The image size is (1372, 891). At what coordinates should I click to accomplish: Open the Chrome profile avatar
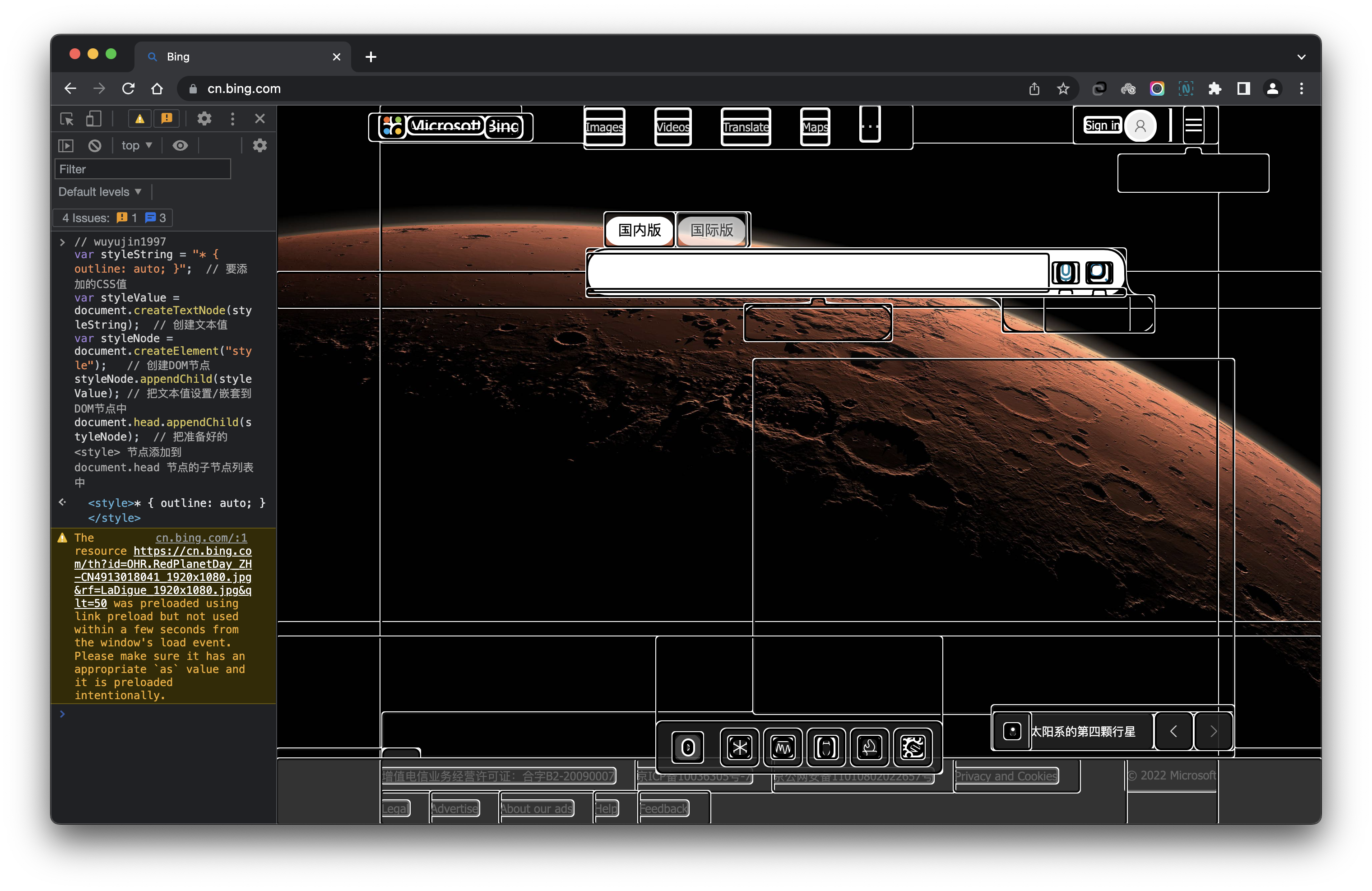pyautogui.click(x=1272, y=89)
